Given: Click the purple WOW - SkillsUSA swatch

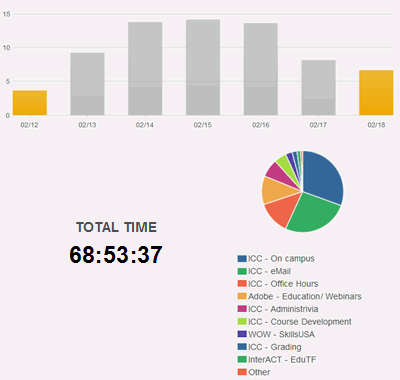Looking at the screenshot, I should click(242, 335).
